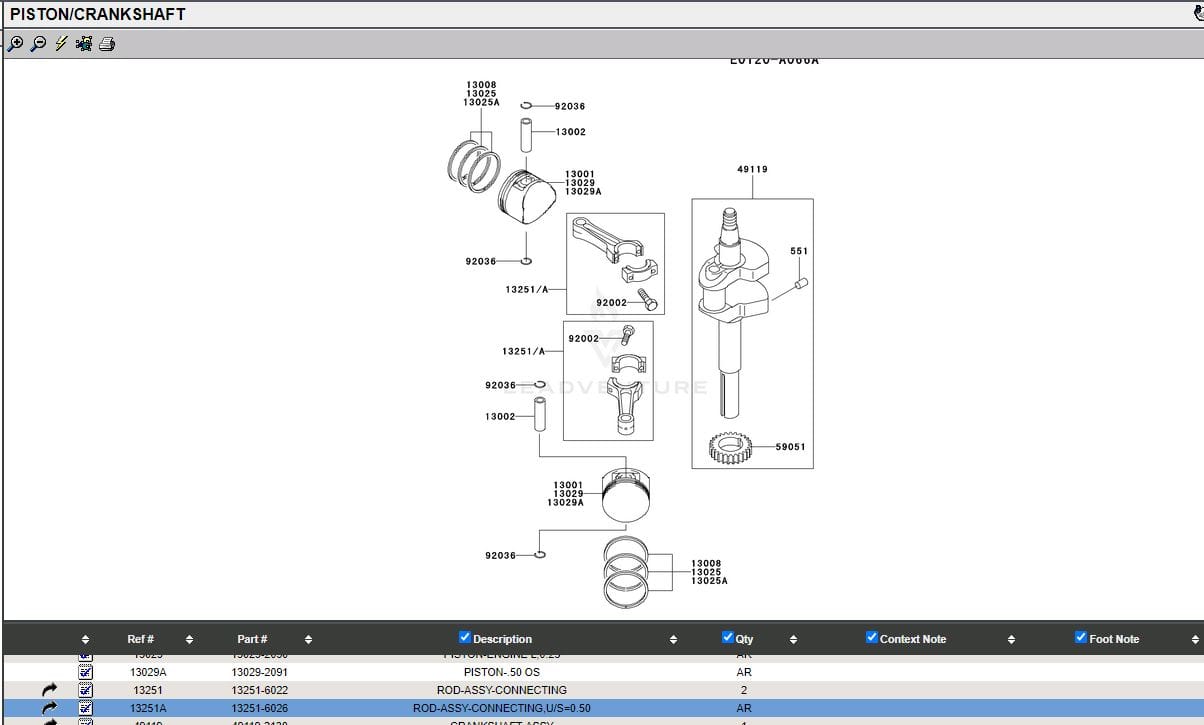This screenshot has height=725, width=1204.
Task: Sort by Part # using its right sort arrow
Action: 308,639
